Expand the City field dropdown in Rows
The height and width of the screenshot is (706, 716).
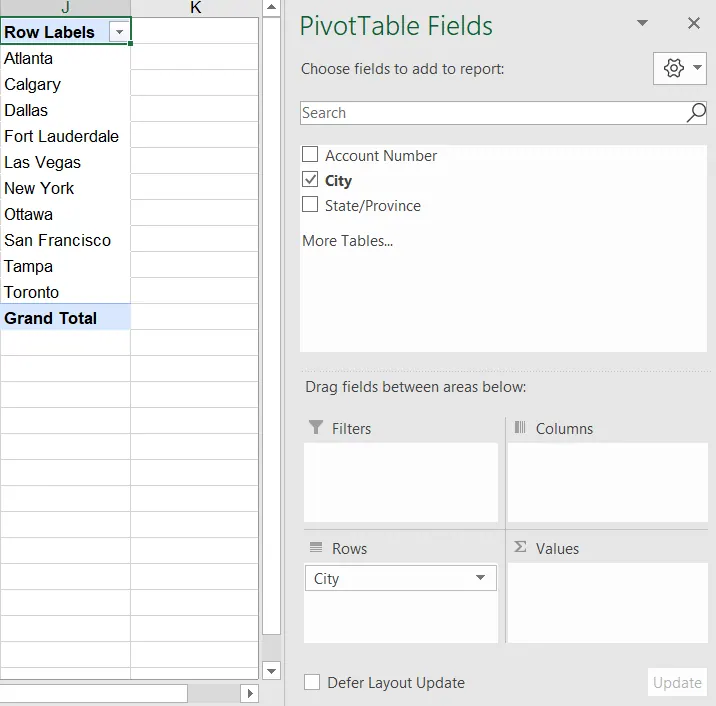pos(481,578)
